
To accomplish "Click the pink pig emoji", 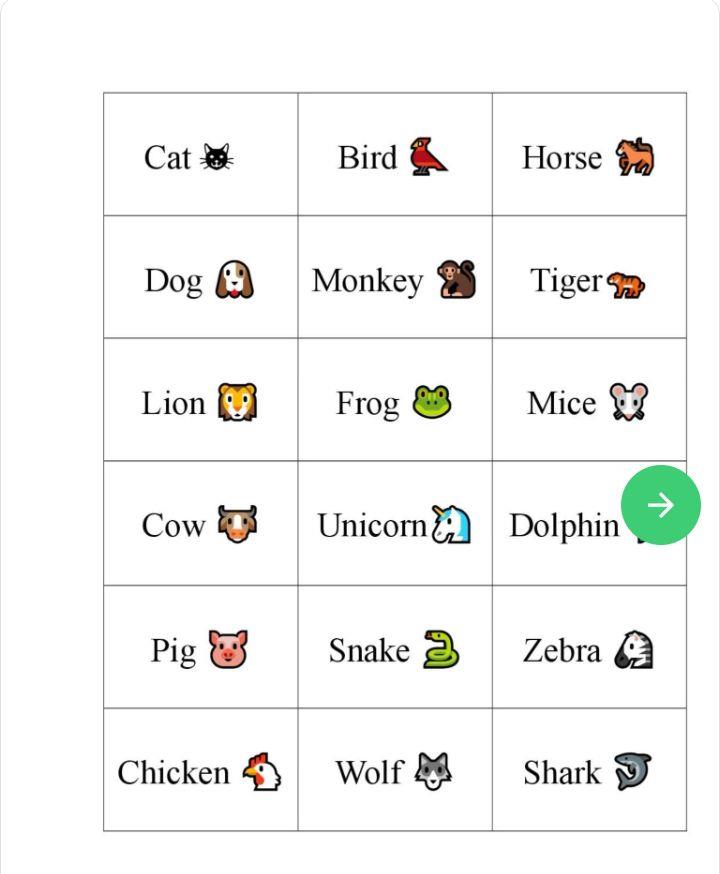I will coord(228,650).
